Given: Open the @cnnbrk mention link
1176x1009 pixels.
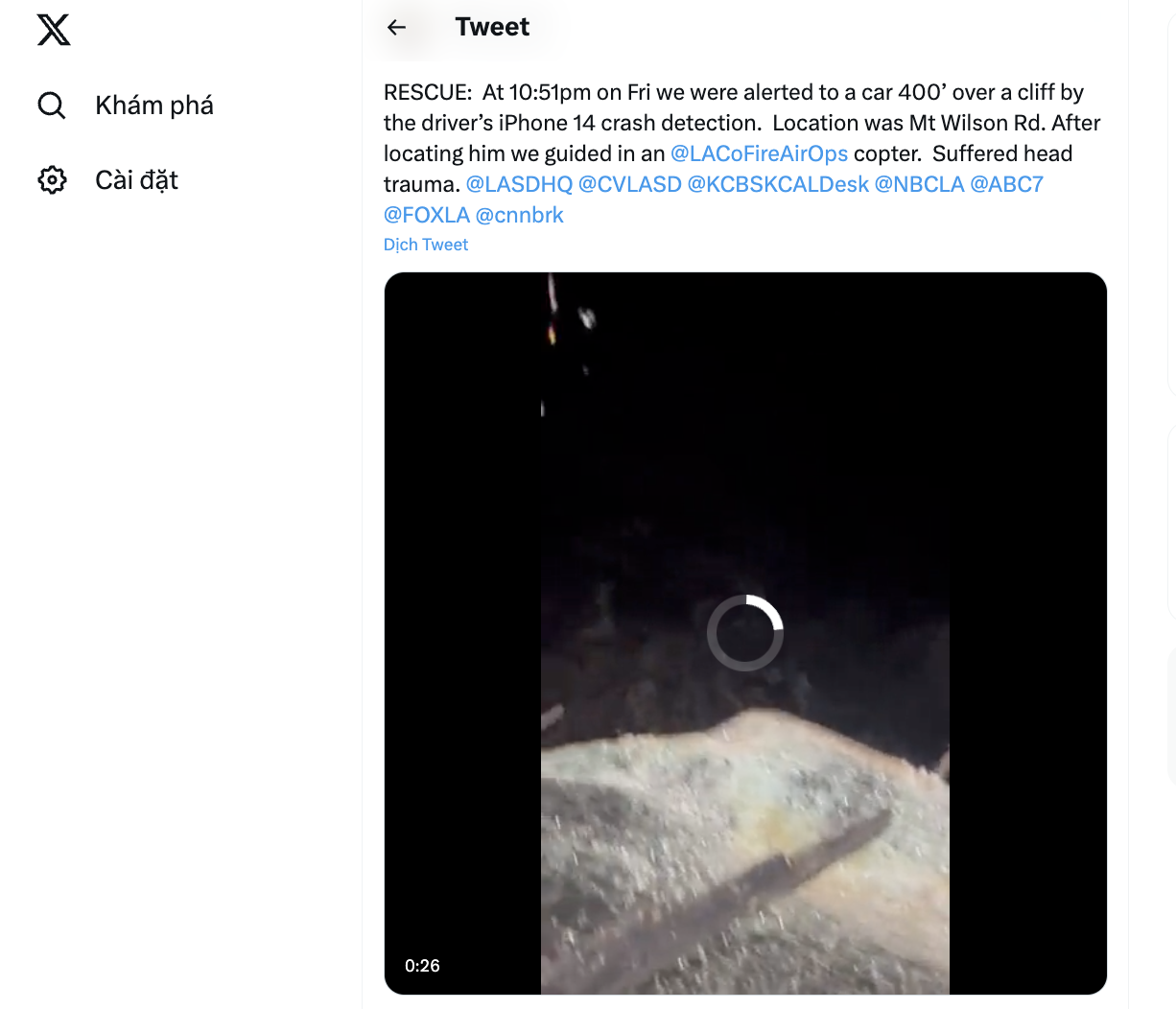Looking at the screenshot, I should point(520,215).
